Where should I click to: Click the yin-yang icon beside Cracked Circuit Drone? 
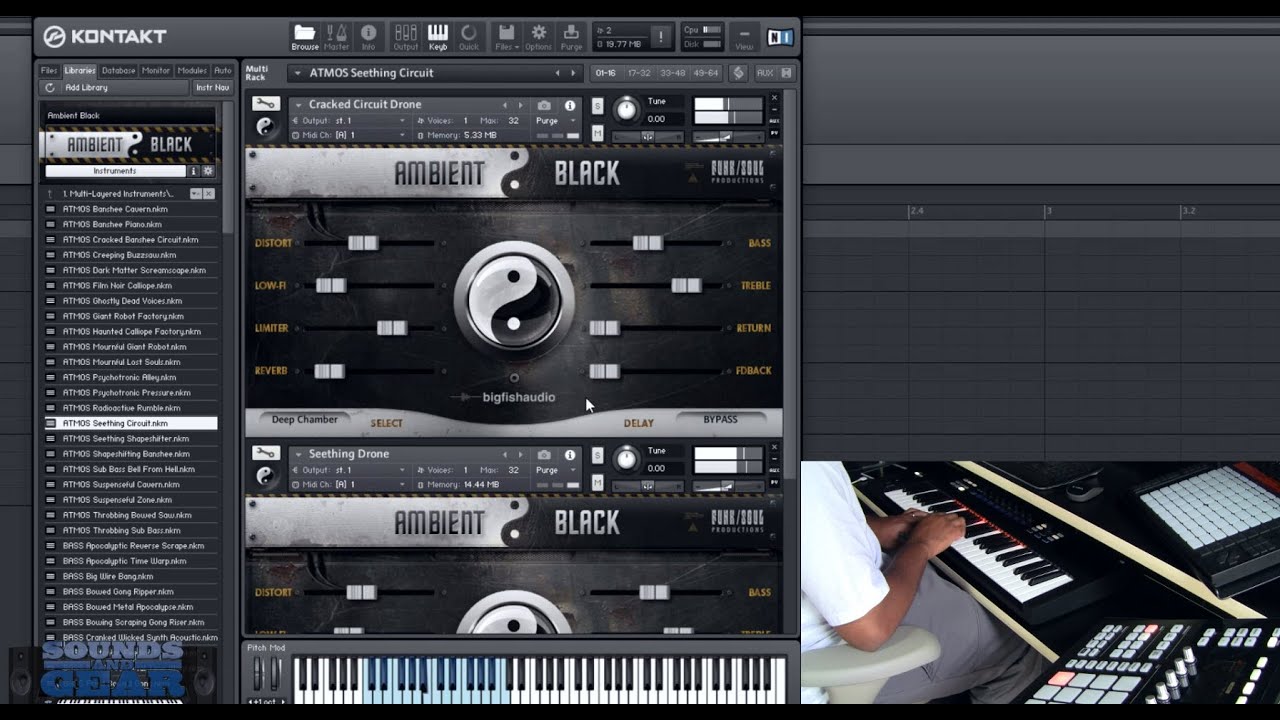[265, 127]
